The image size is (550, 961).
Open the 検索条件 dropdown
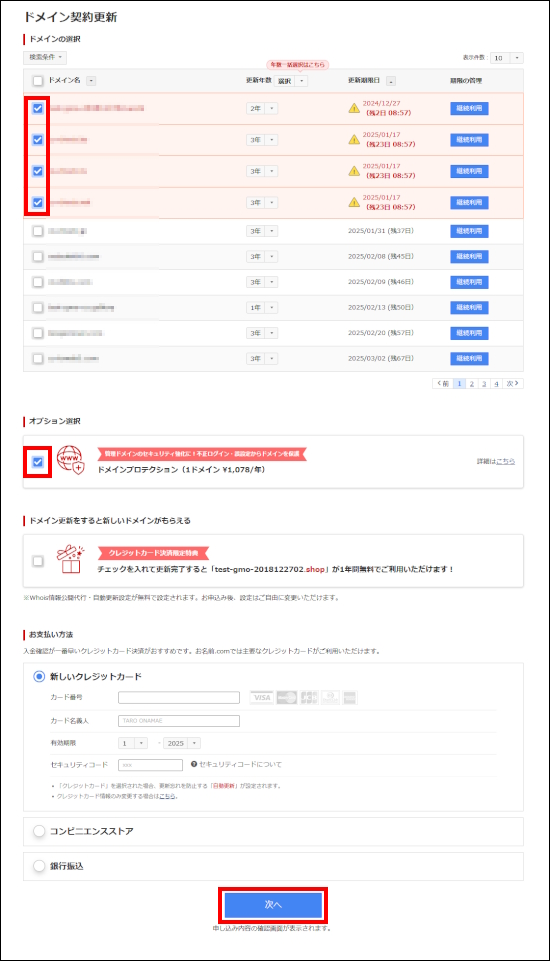pyautogui.click(x=45, y=57)
